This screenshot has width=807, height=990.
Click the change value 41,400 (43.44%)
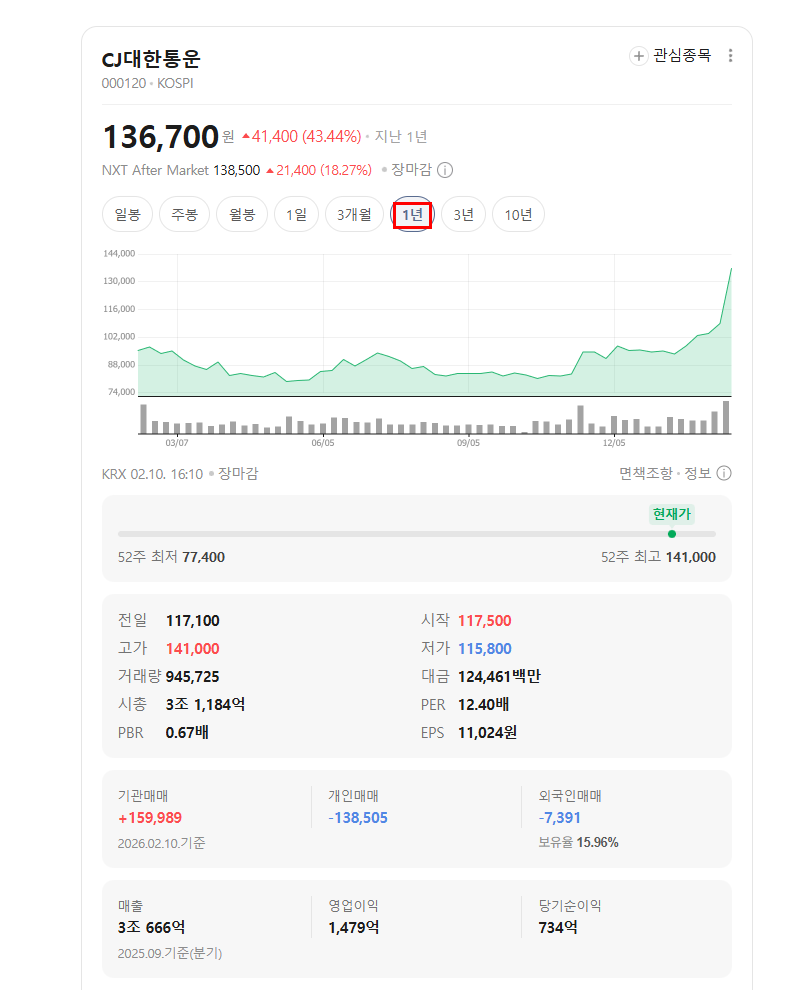(302, 136)
